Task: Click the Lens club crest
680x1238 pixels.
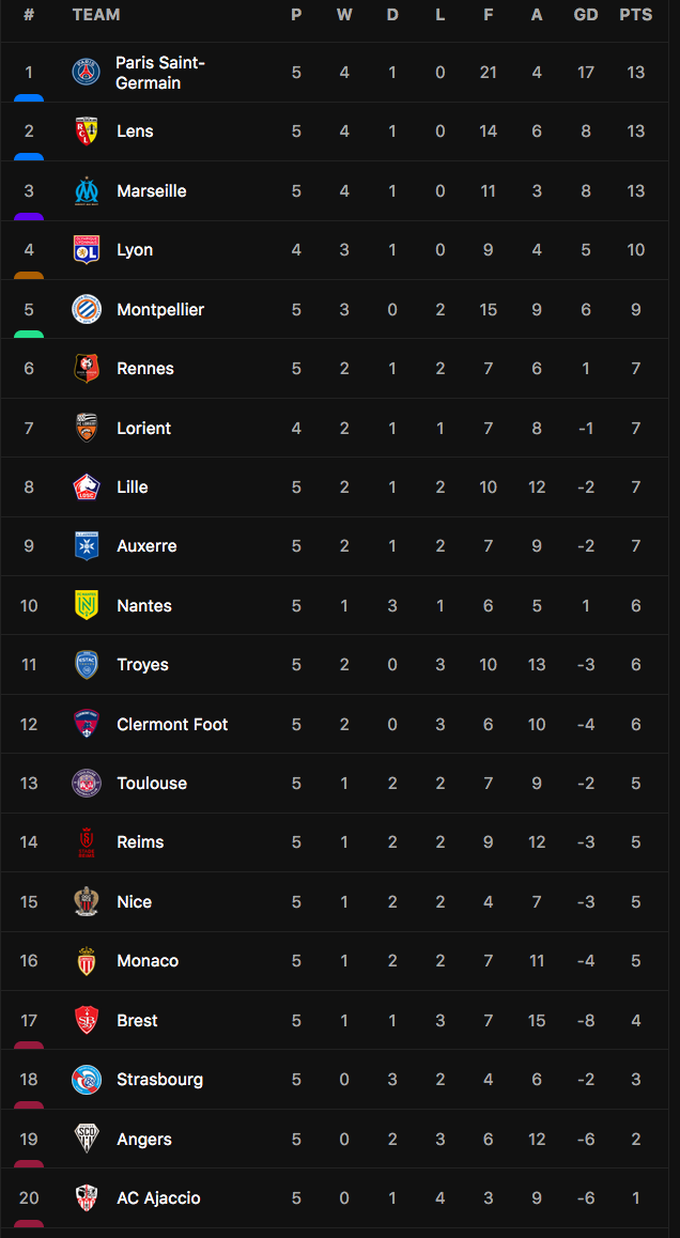Action: point(87,131)
